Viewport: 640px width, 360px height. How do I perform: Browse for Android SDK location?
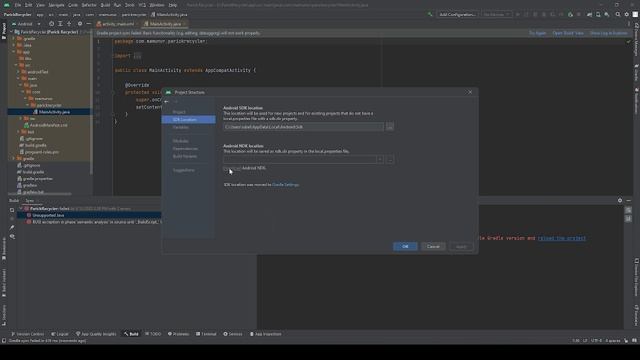tap(390, 127)
